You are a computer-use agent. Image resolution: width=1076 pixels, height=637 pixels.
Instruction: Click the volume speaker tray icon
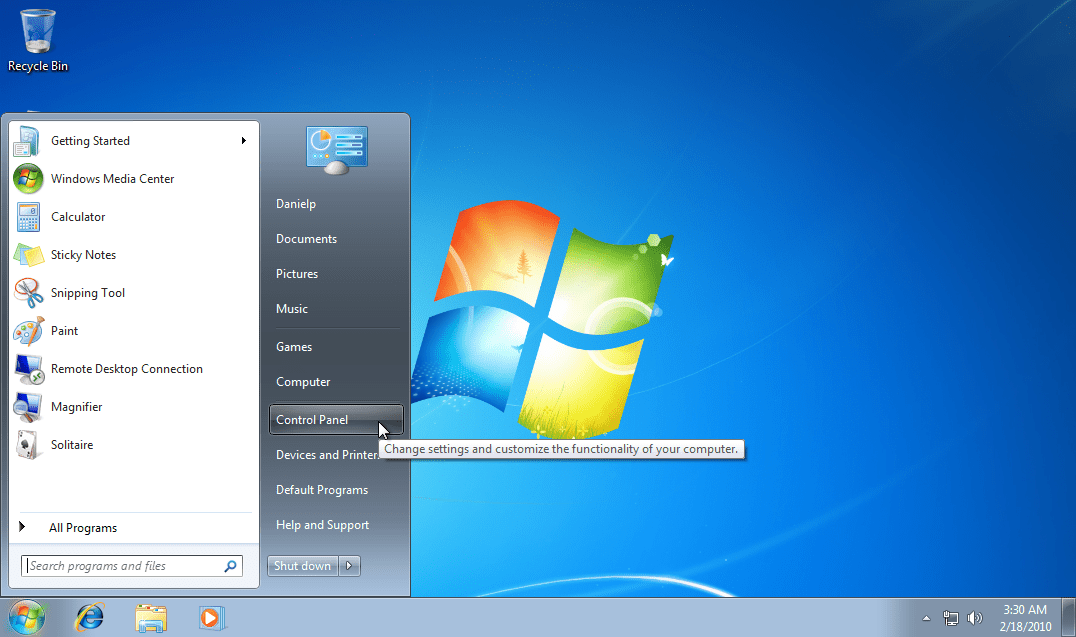pos(974,618)
